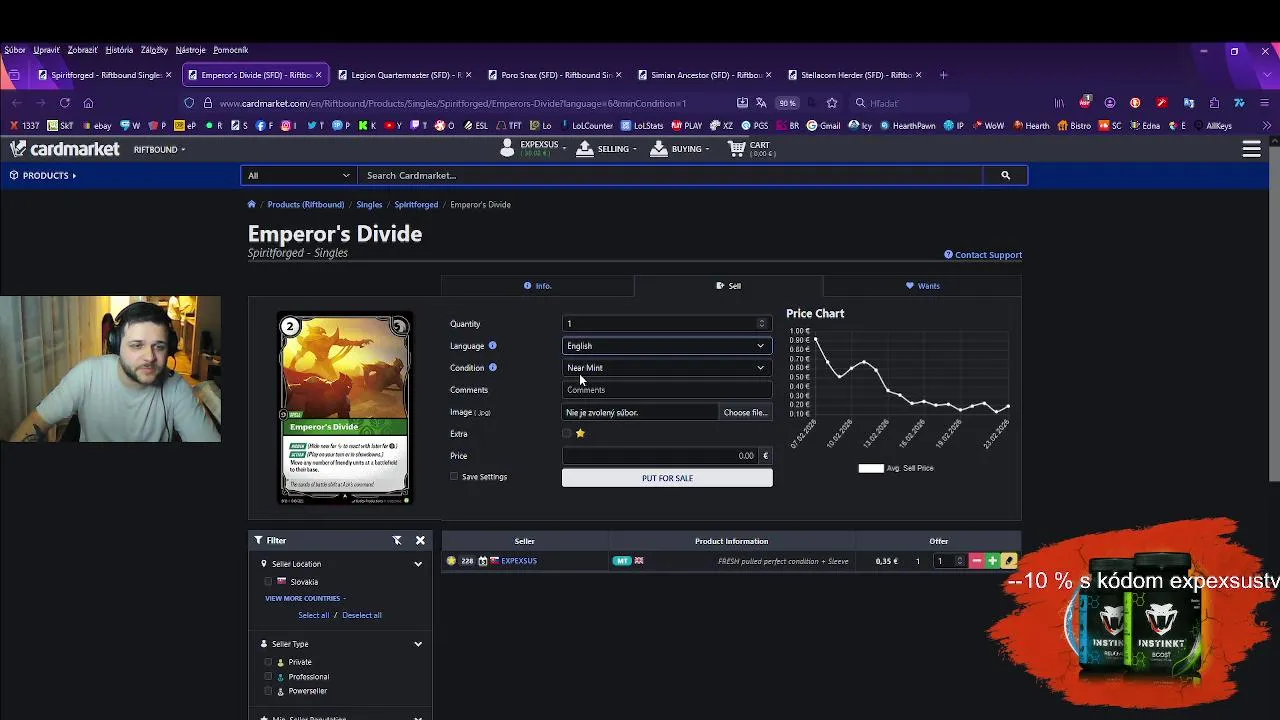This screenshot has width=1280, height=720.
Task: Click Choose file for image upload
Action: click(x=745, y=412)
